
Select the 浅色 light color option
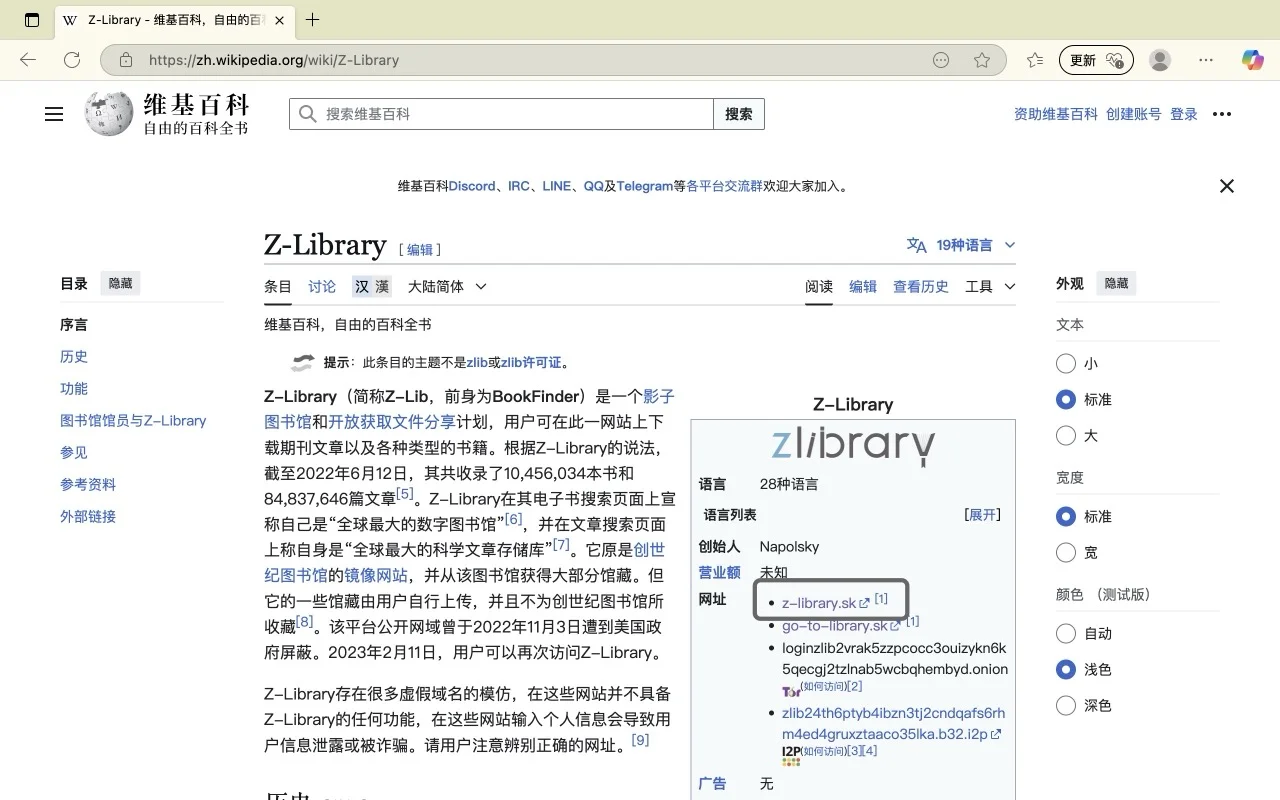tap(1066, 670)
